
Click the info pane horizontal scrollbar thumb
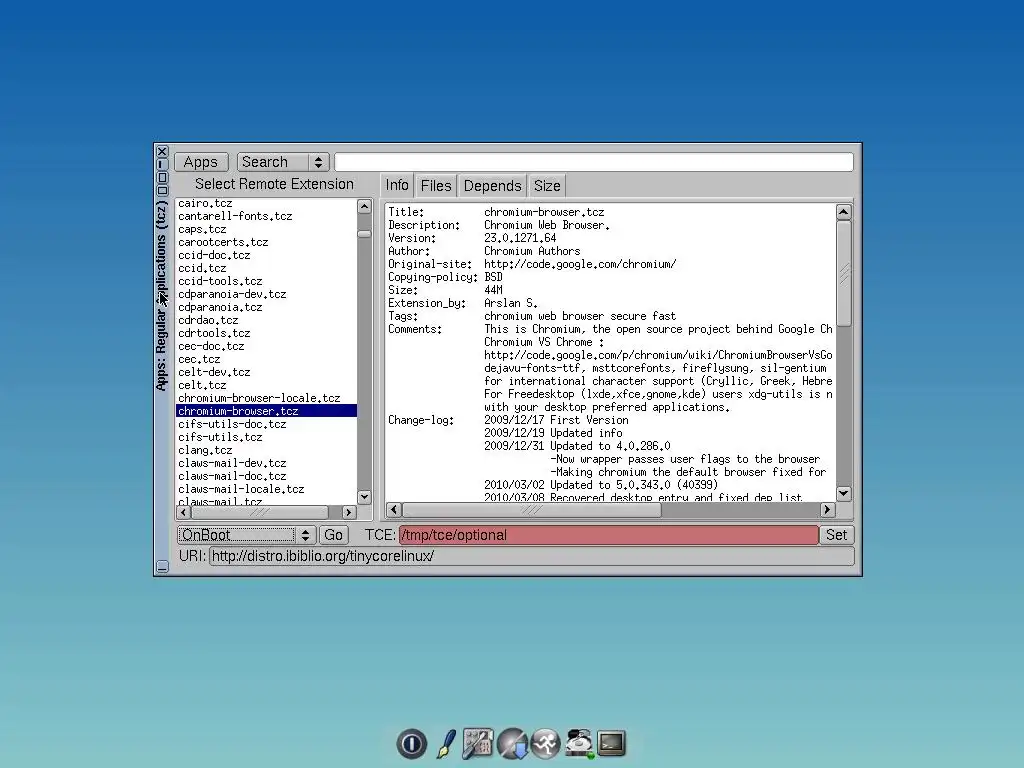click(532, 509)
